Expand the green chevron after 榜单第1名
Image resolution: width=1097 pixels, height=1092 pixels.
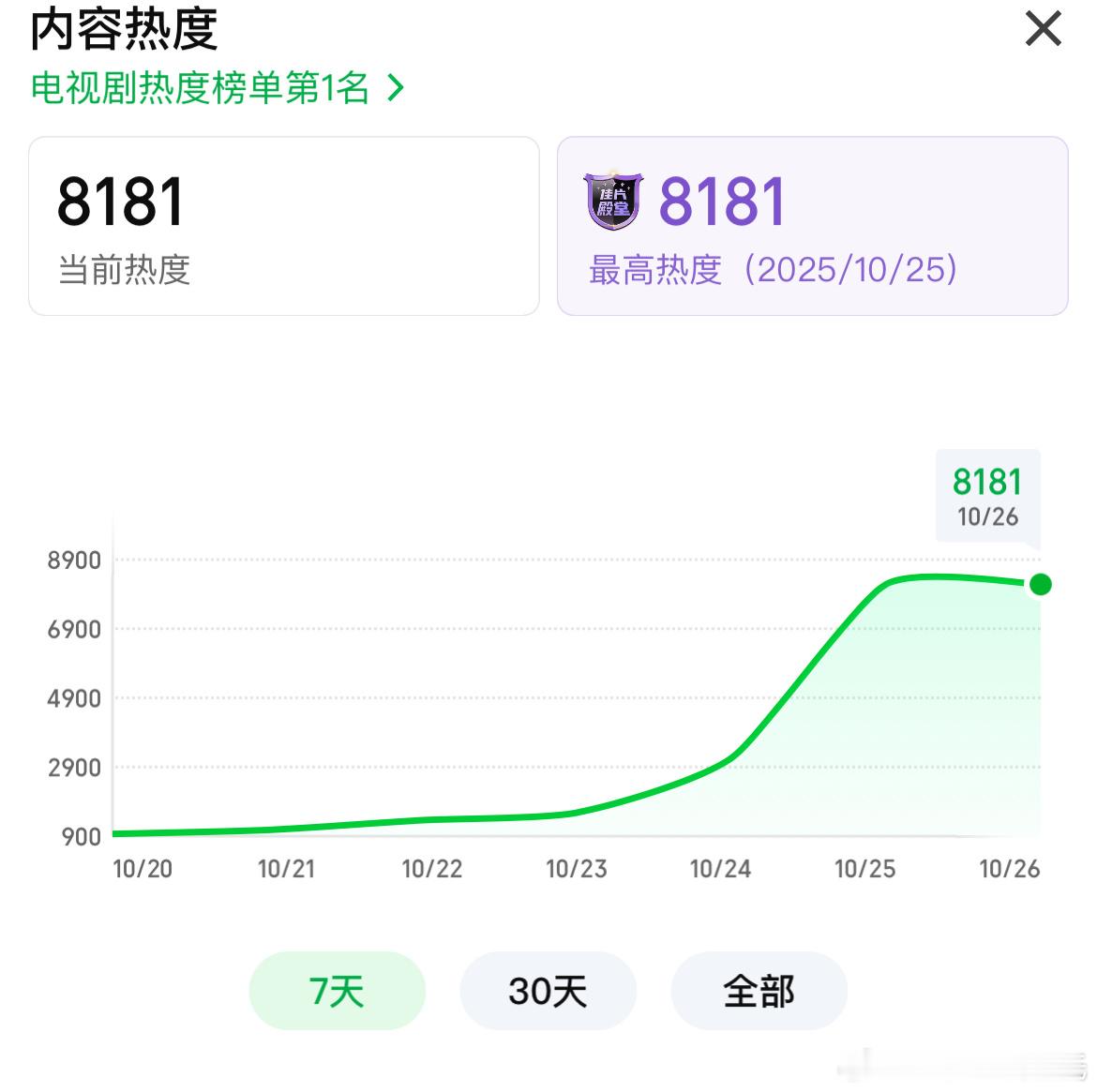point(396,88)
